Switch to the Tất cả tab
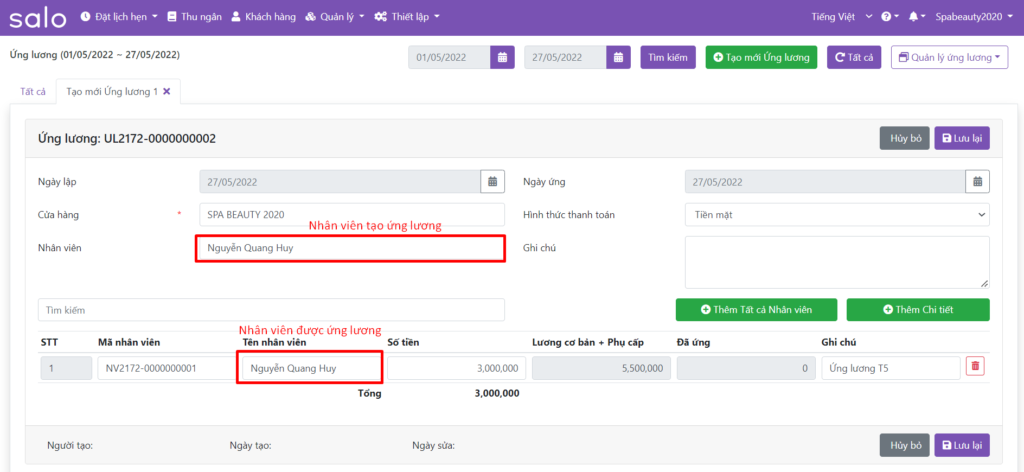The image size is (1024, 472). 32,91
